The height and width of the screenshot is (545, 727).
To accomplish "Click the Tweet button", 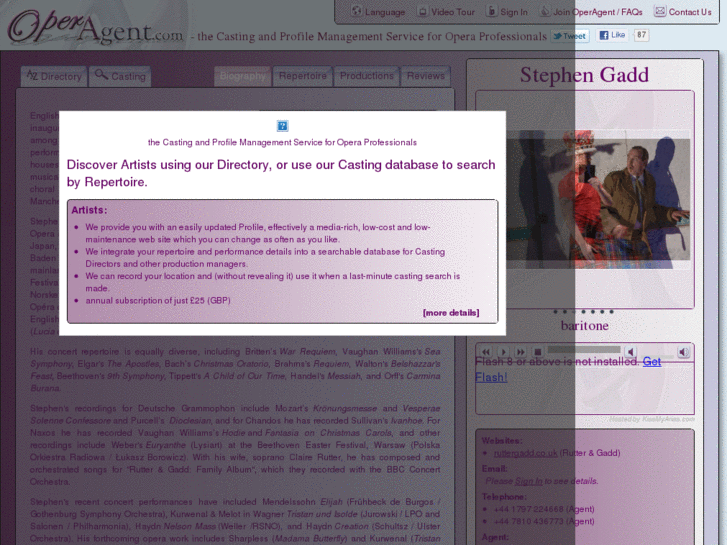I will (570, 36).
